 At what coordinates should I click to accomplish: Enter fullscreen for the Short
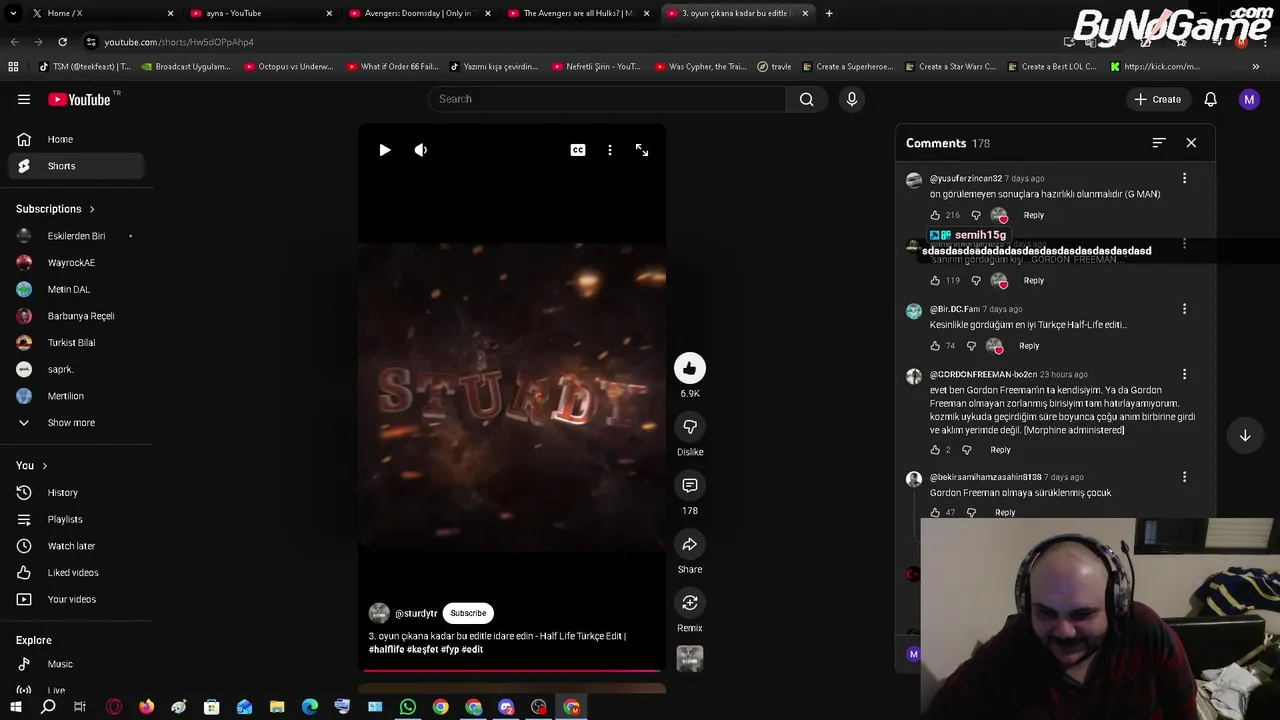pos(642,150)
